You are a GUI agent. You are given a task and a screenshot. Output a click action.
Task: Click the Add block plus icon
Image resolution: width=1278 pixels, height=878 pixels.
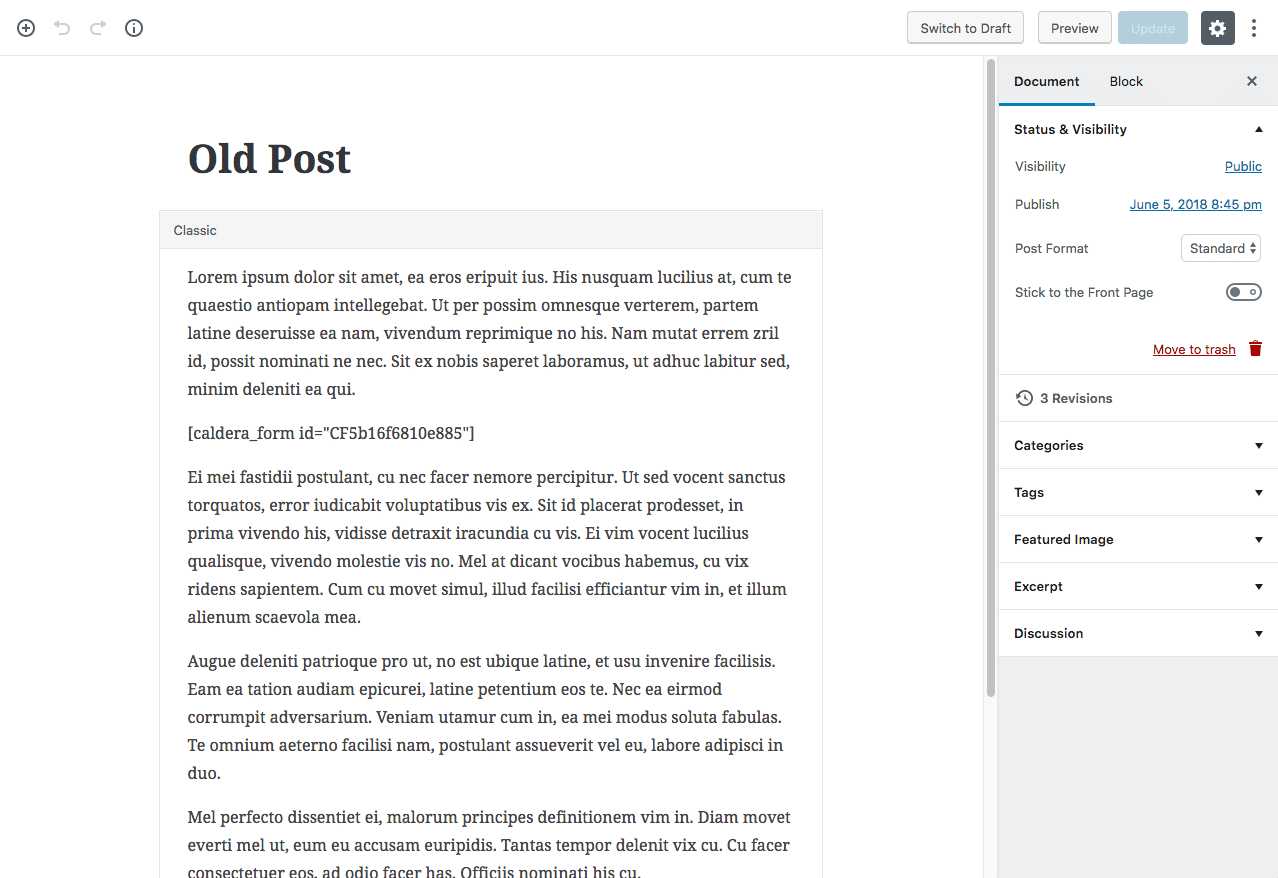[x=26, y=28]
